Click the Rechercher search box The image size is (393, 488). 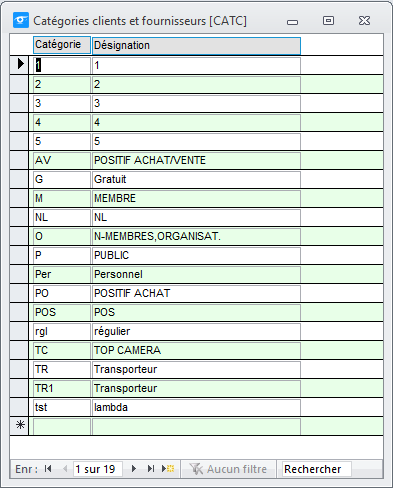click(317, 469)
